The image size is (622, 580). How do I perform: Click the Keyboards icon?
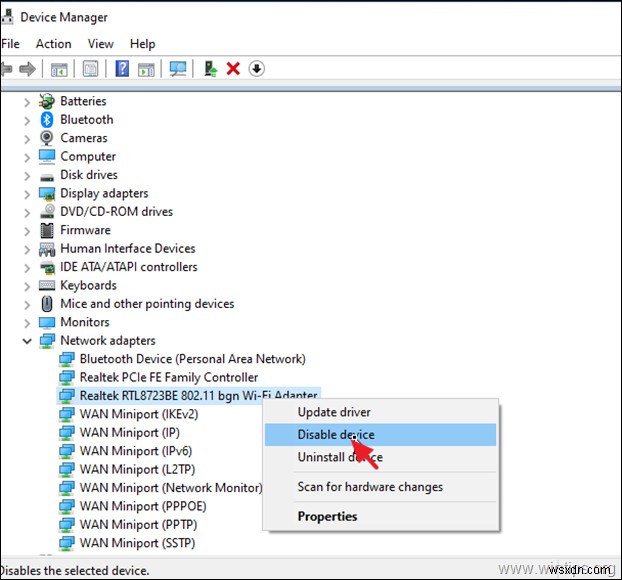tap(47, 285)
